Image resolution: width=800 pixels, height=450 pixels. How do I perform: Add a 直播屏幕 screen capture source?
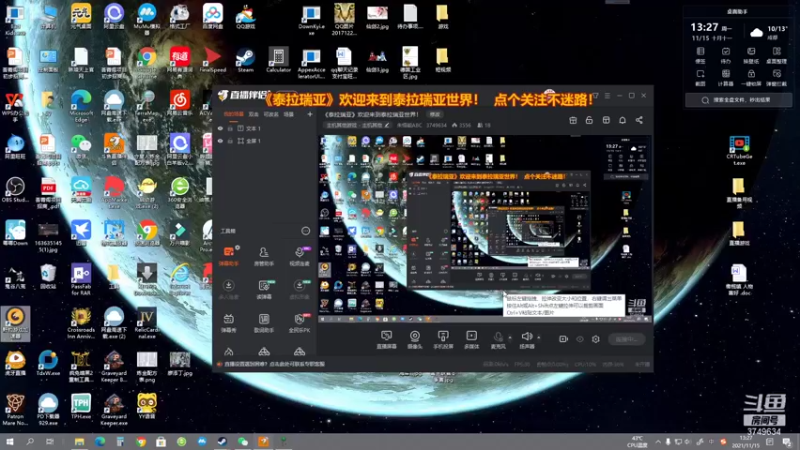click(386, 339)
